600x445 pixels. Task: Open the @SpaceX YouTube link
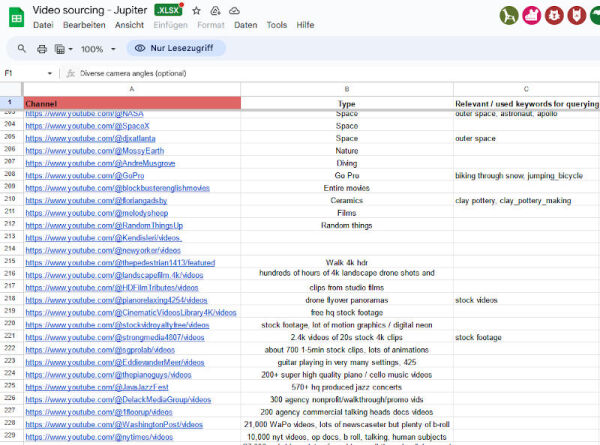pos(87,126)
